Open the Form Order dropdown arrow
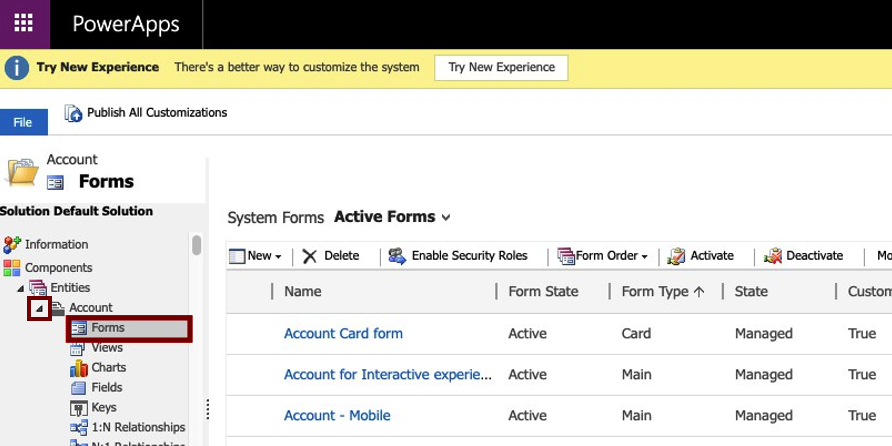 coord(645,257)
